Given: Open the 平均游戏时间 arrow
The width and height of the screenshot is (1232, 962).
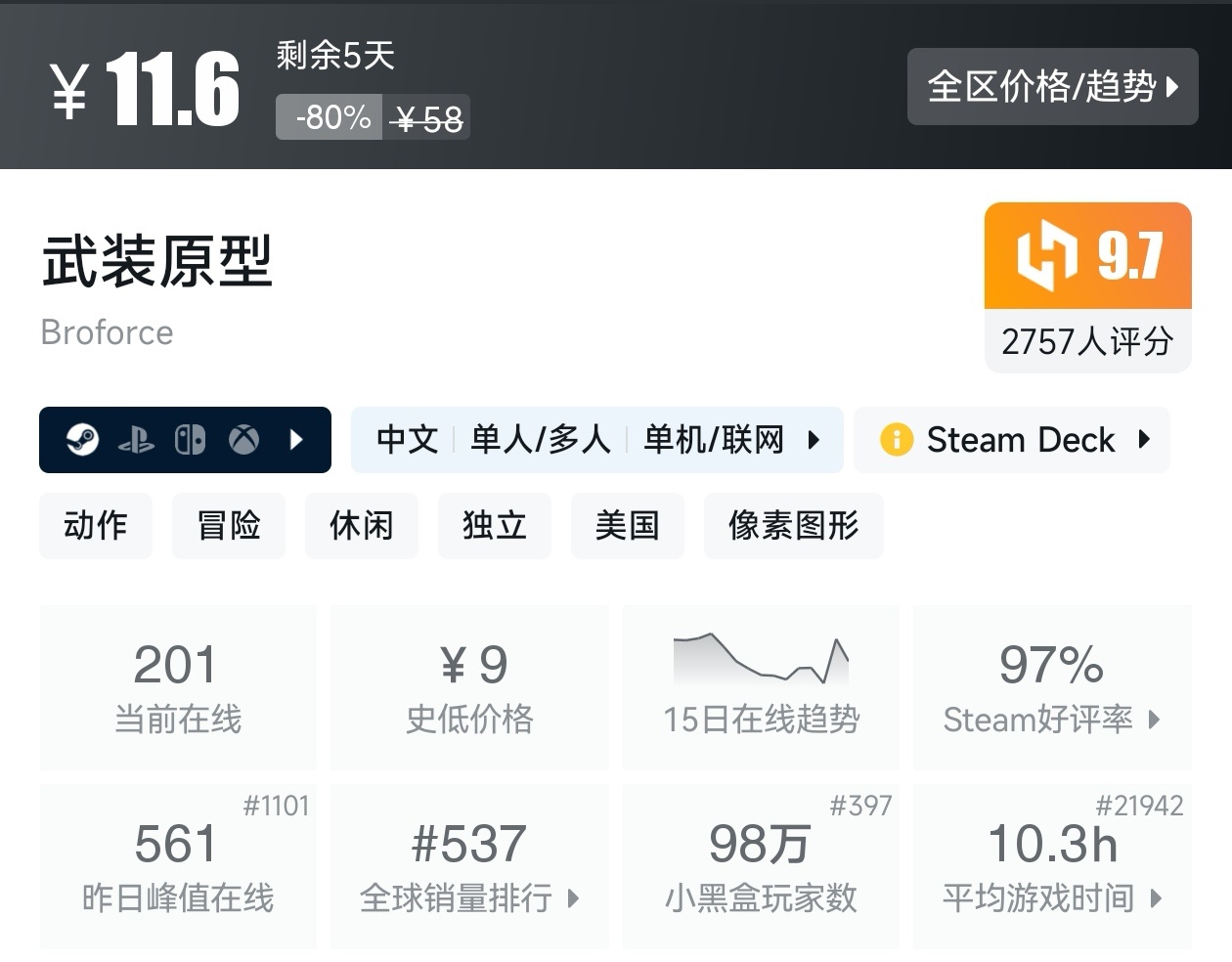Looking at the screenshot, I should 1156,898.
